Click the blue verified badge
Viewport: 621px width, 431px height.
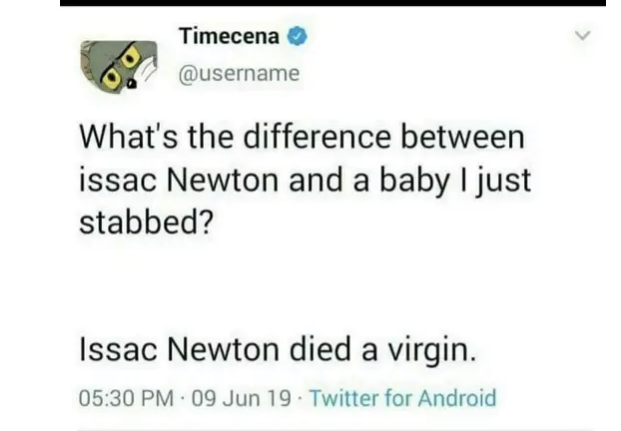(297, 38)
